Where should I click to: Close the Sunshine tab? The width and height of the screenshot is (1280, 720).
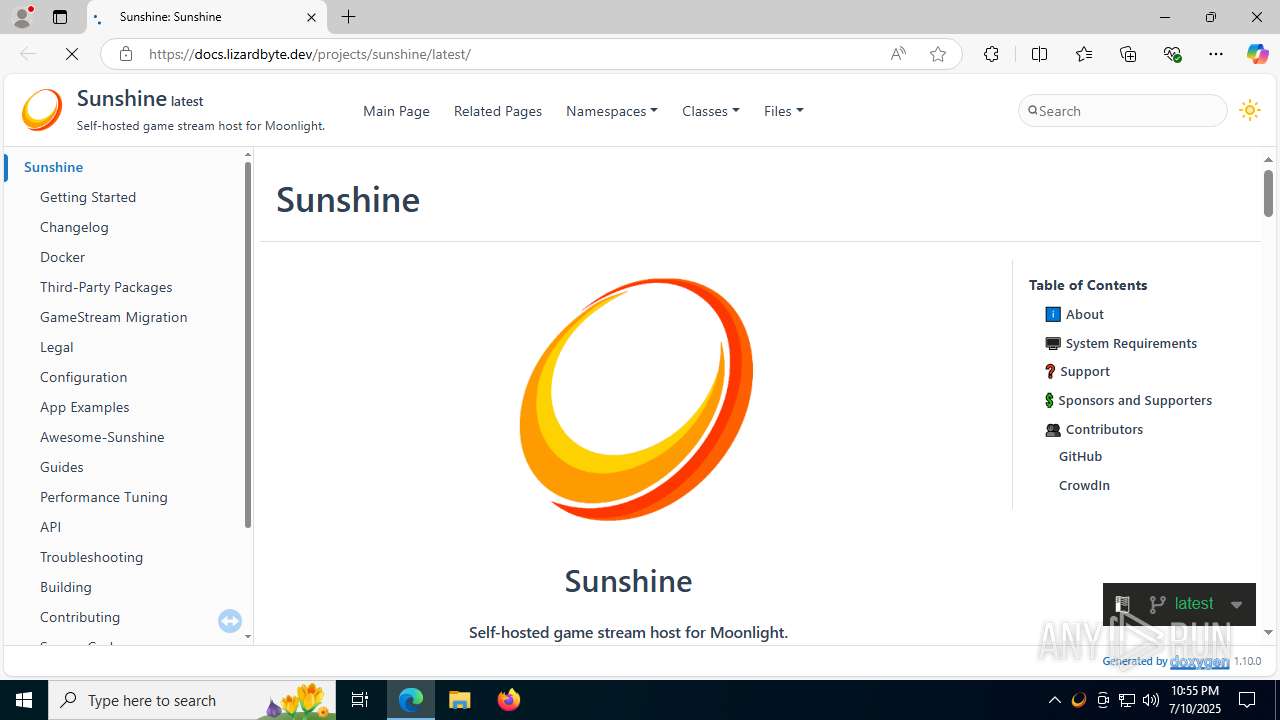(311, 17)
